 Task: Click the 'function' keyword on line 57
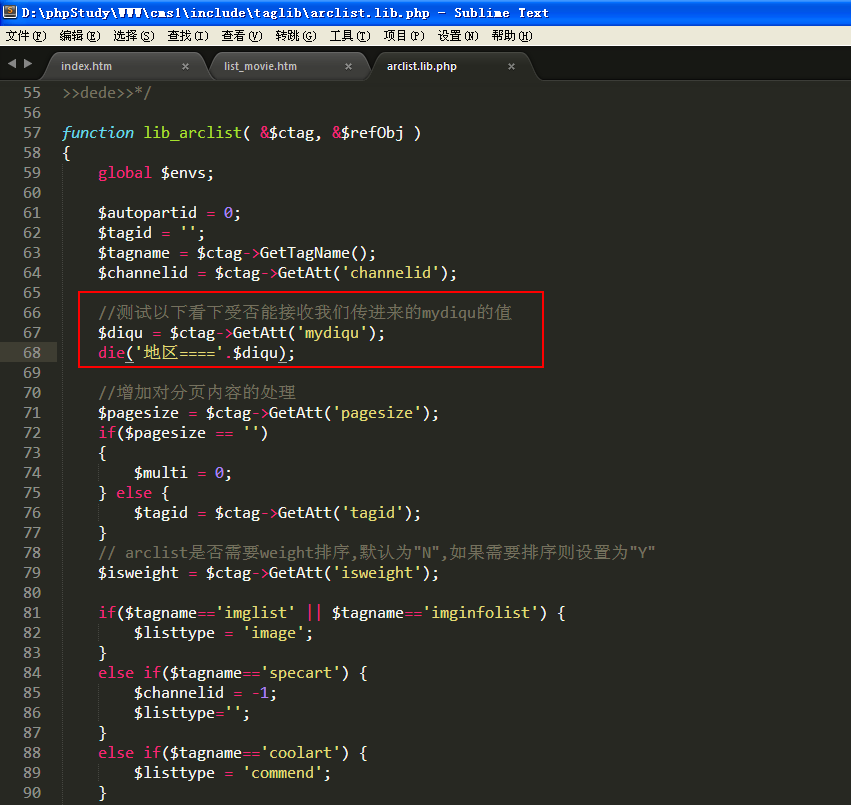pos(98,133)
